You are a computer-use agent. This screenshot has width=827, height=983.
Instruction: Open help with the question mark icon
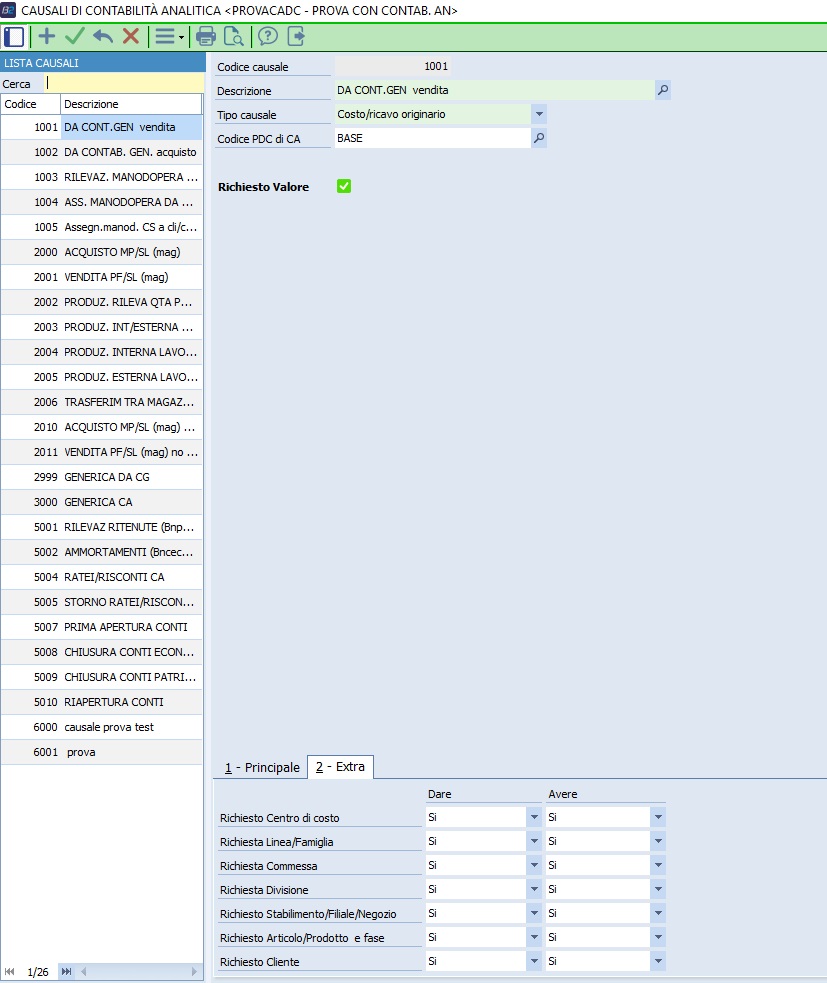267,37
